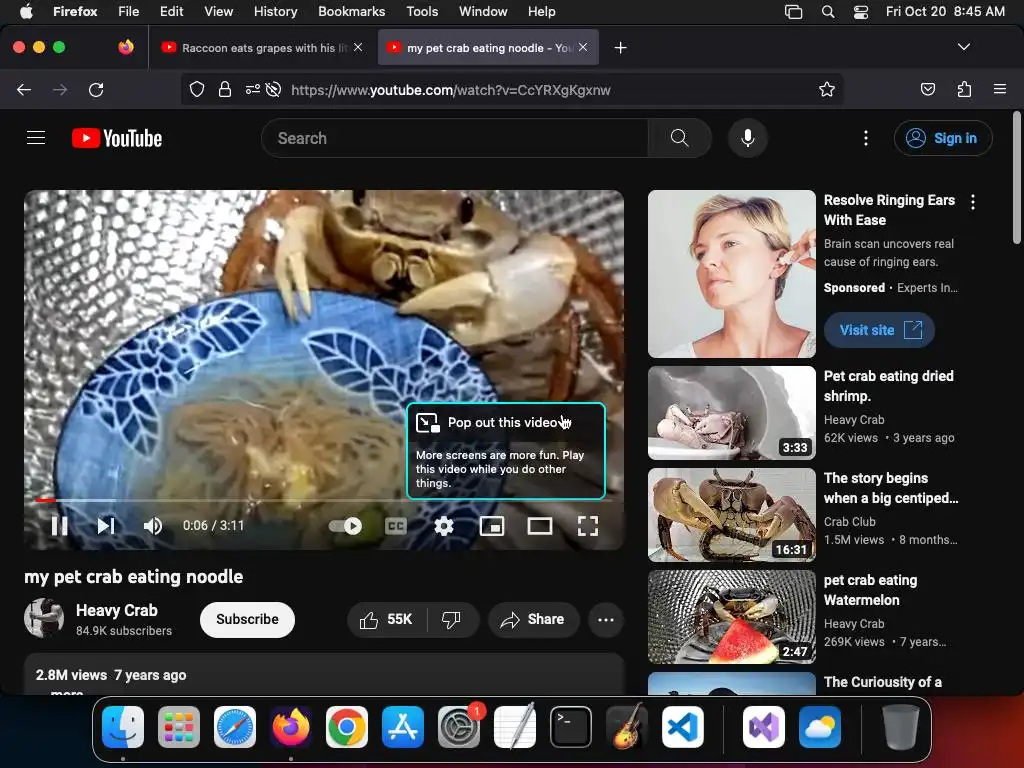Mute the video volume speaker icon
The width and height of the screenshot is (1024, 768).
point(152,526)
